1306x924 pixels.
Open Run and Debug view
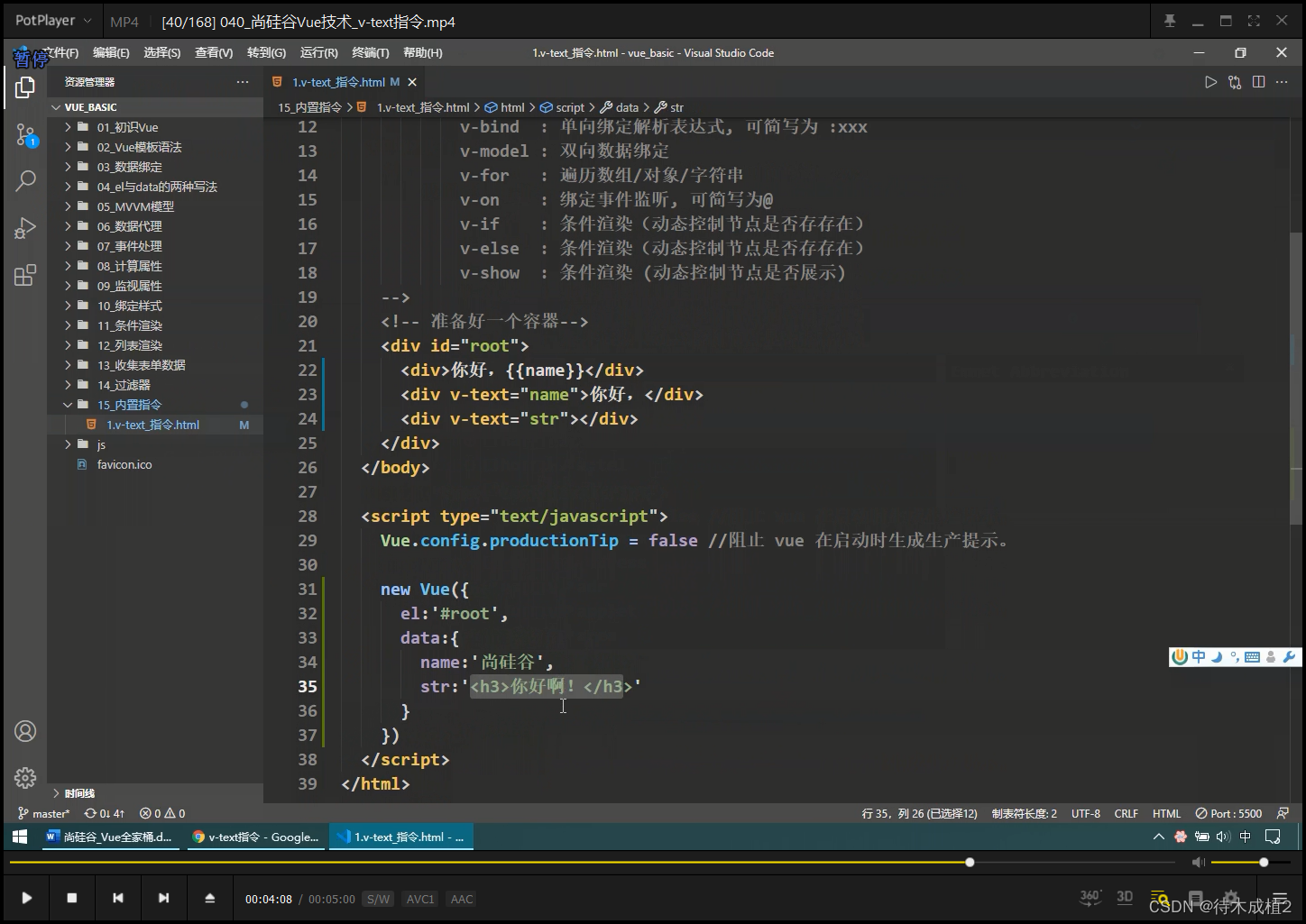[x=25, y=228]
